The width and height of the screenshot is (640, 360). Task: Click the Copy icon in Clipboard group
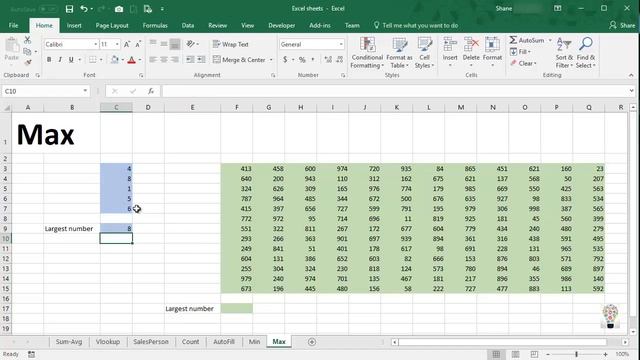[27, 51]
